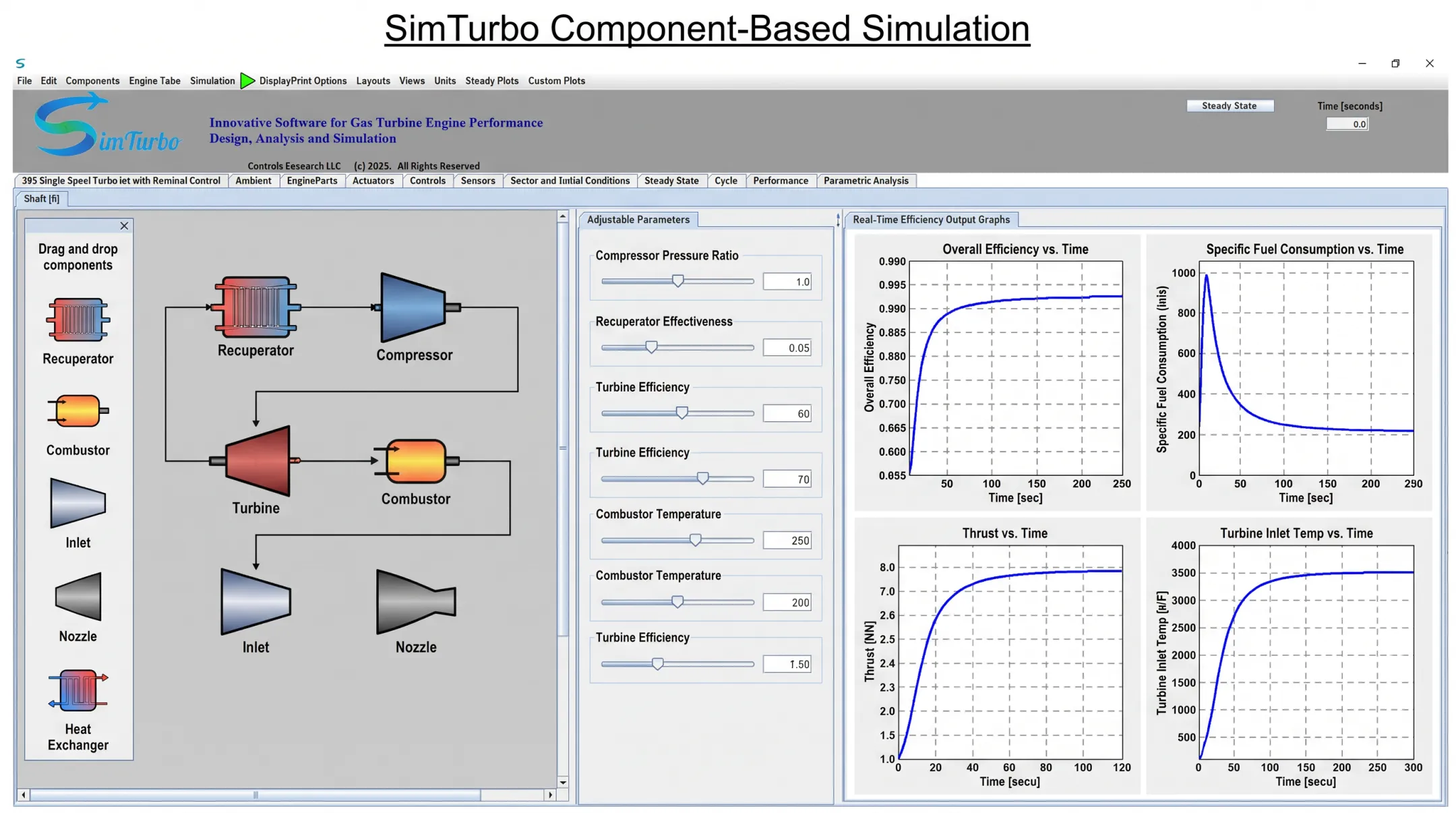Image resolution: width=1456 pixels, height=813 pixels.
Task: Switch to the Parametric Analysis tab
Action: [866, 181]
